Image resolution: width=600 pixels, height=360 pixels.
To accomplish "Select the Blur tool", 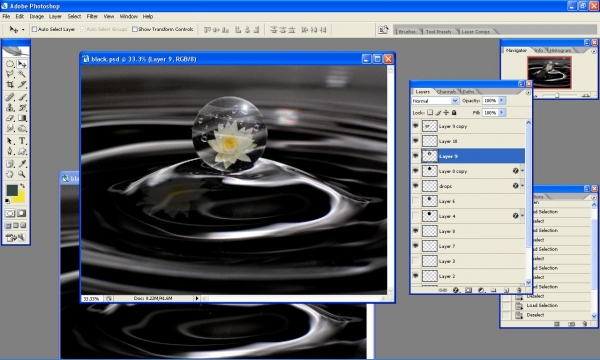I will 10,129.
